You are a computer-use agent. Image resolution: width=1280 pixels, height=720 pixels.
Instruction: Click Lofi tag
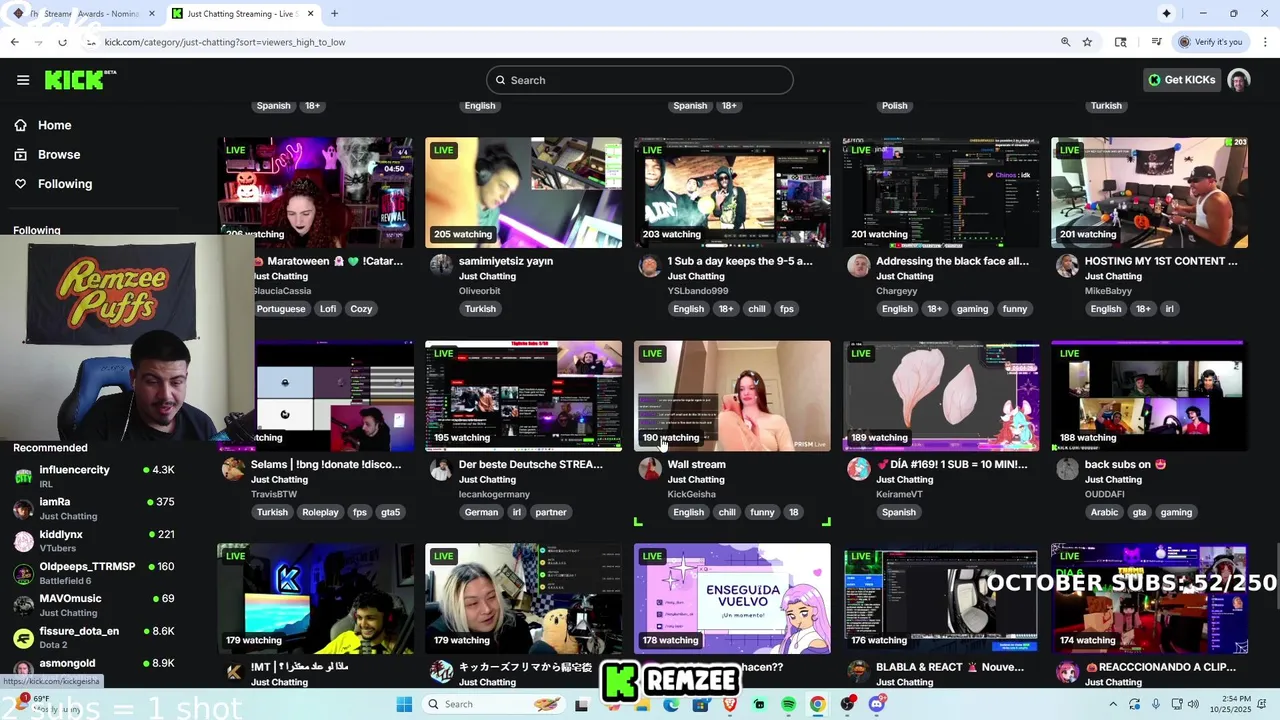point(328,309)
